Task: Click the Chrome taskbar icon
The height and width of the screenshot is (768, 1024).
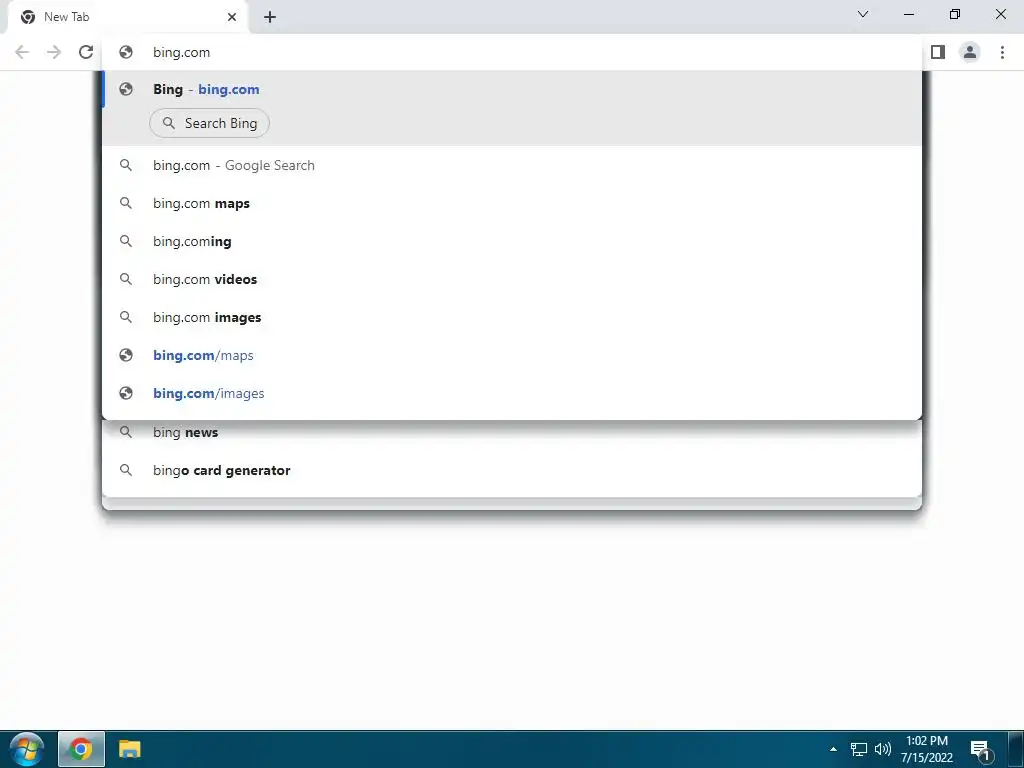Action: 81,749
